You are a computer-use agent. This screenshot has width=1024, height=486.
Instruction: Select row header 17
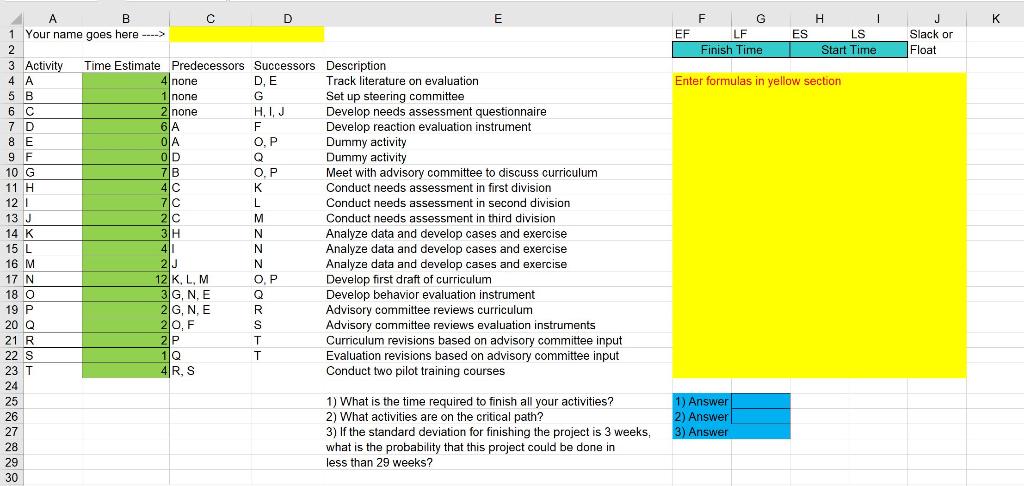pyautogui.click(x=11, y=280)
